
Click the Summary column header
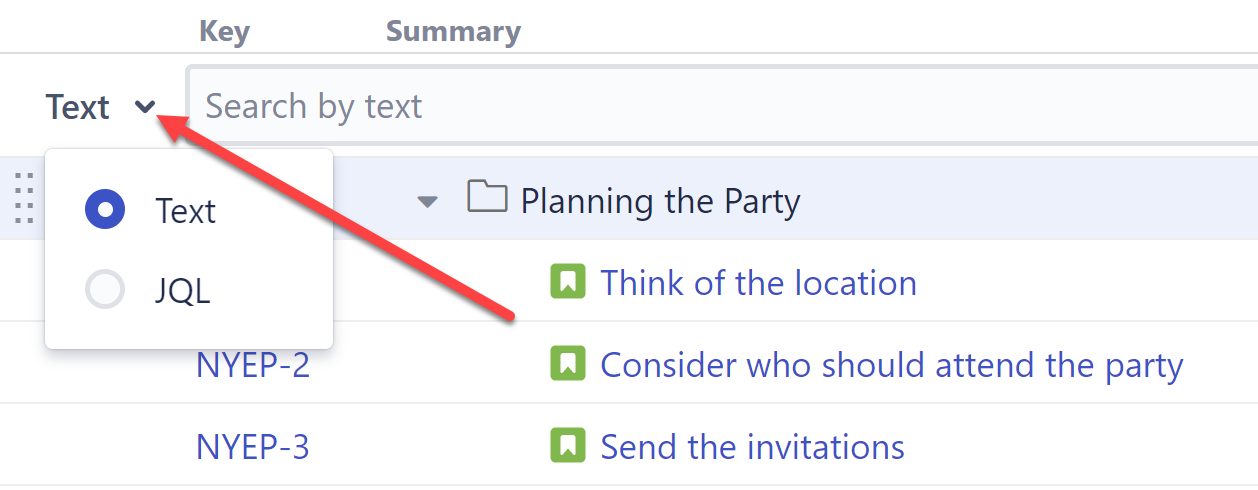pyautogui.click(x=453, y=31)
